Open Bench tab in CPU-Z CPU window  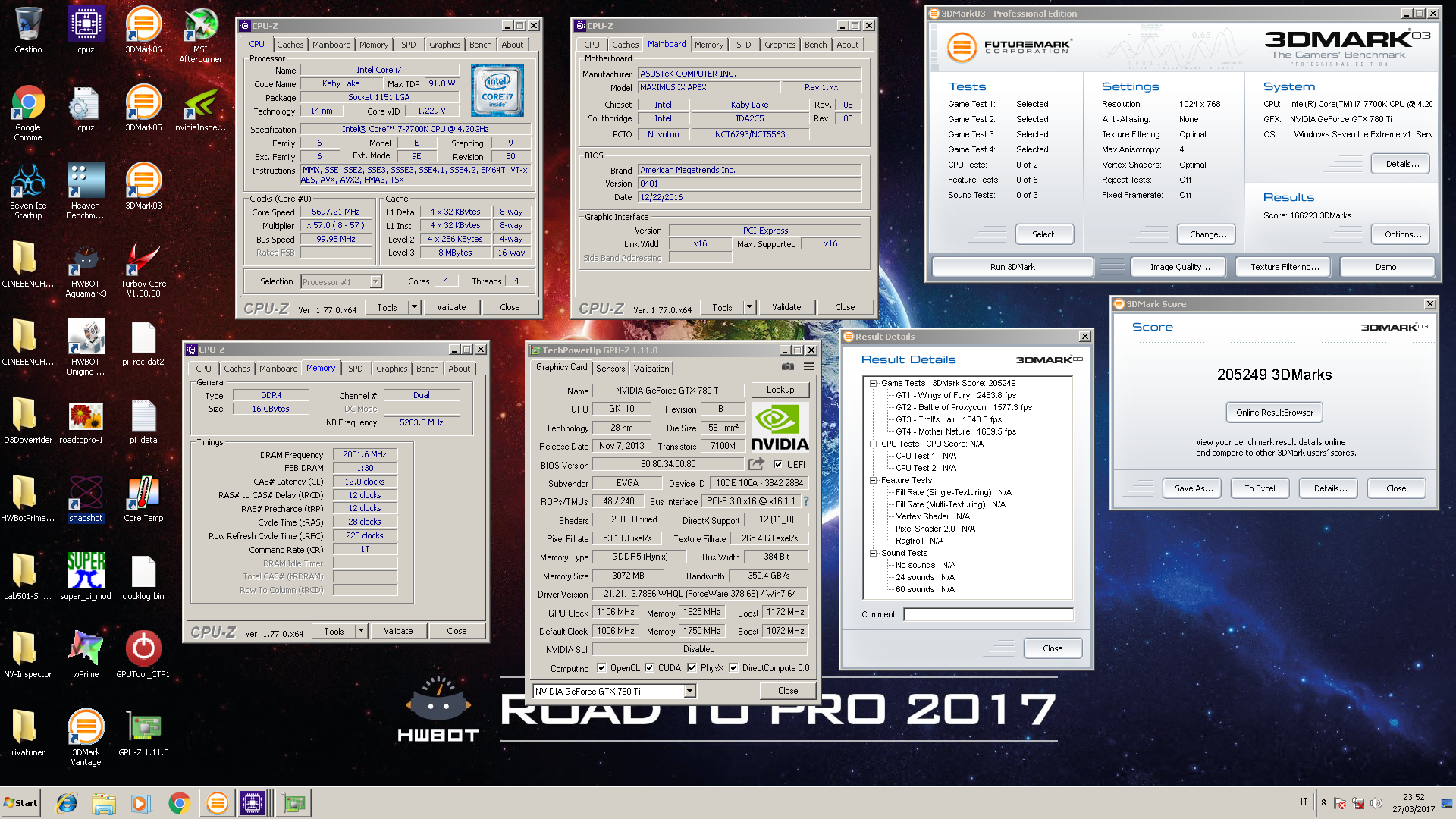(480, 45)
